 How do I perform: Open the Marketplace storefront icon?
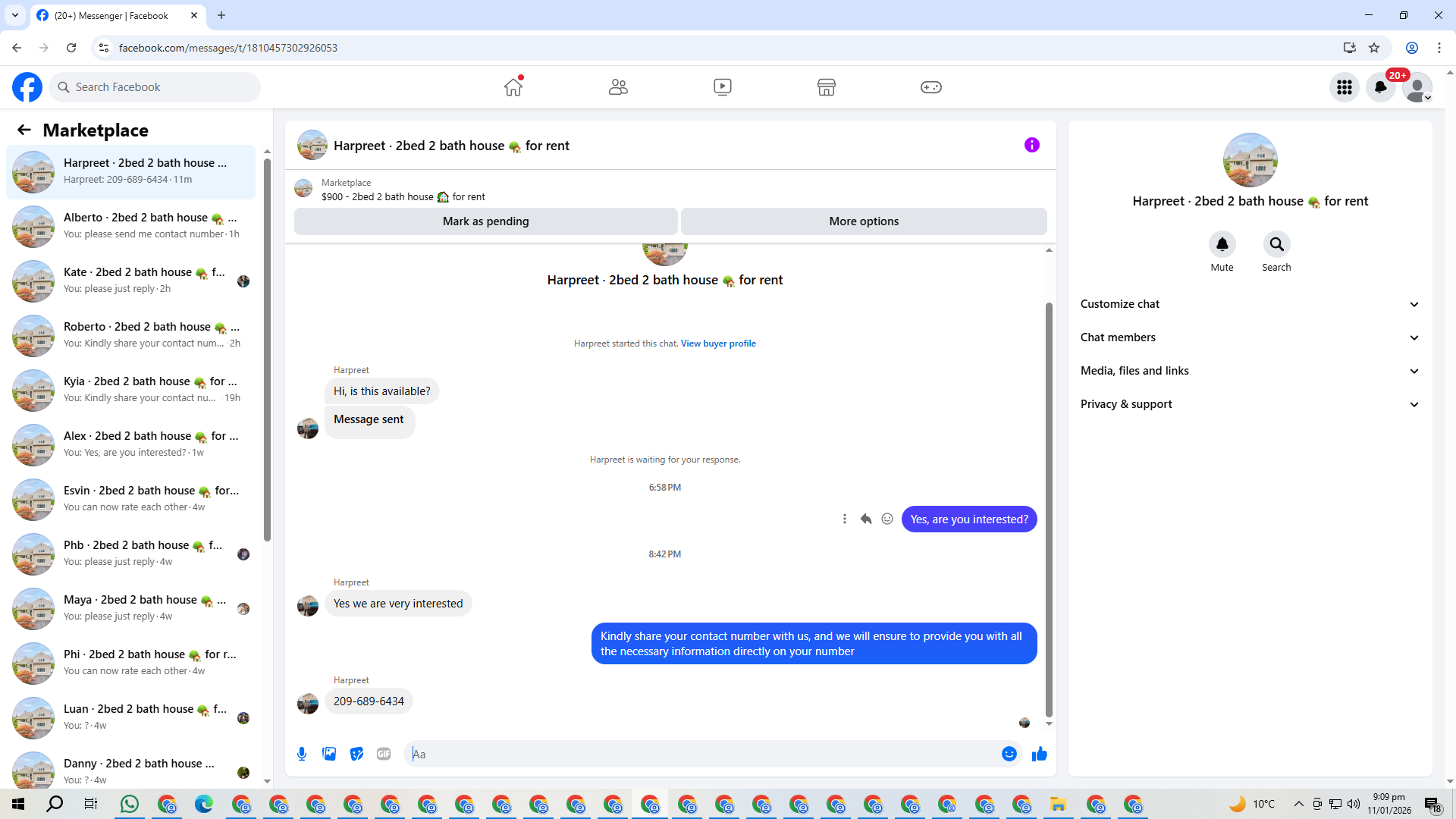pyautogui.click(x=827, y=87)
